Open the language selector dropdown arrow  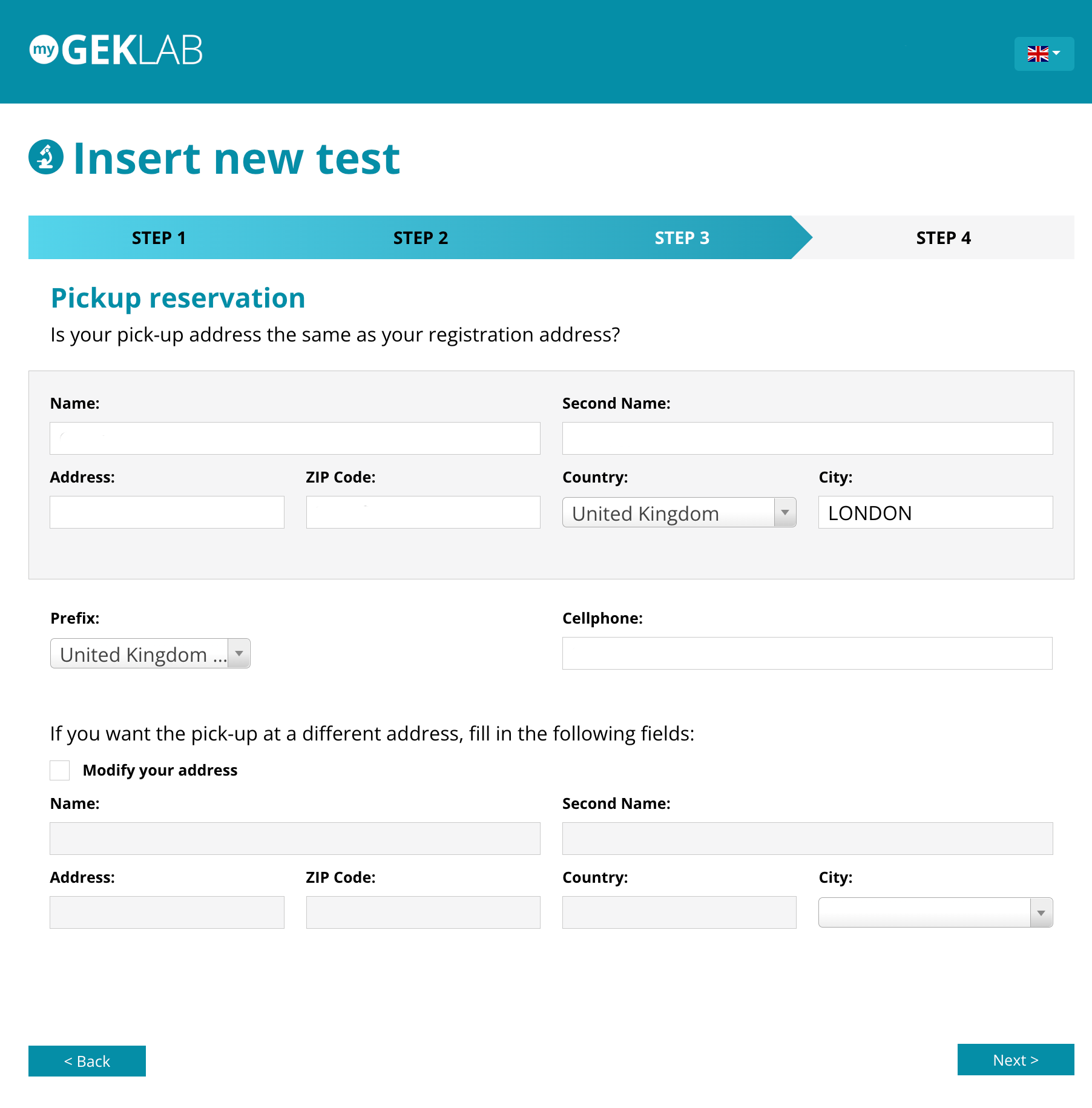(1057, 53)
